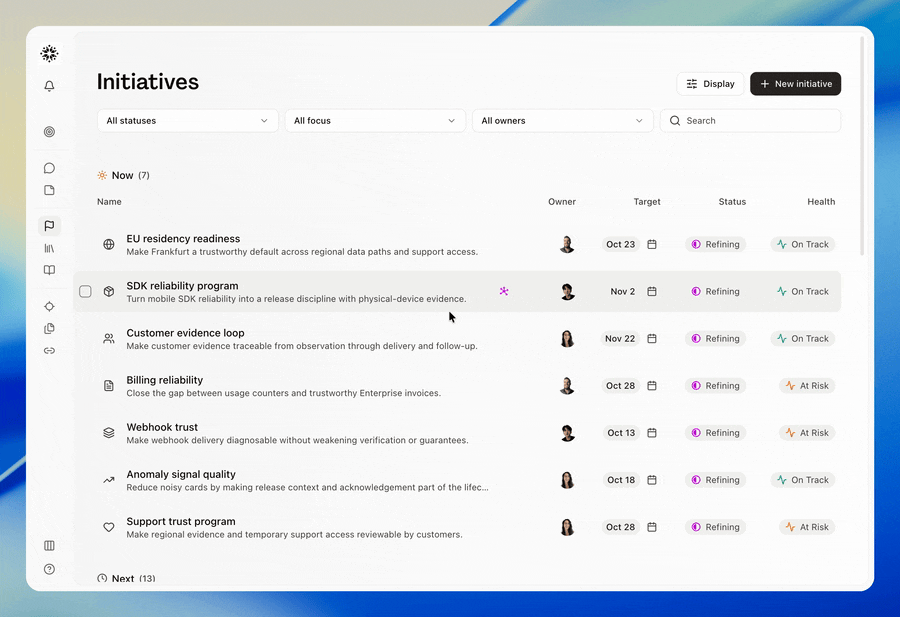The width and height of the screenshot is (900, 617).
Task: Click the Oct 18 target date
Action: click(621, 480)
